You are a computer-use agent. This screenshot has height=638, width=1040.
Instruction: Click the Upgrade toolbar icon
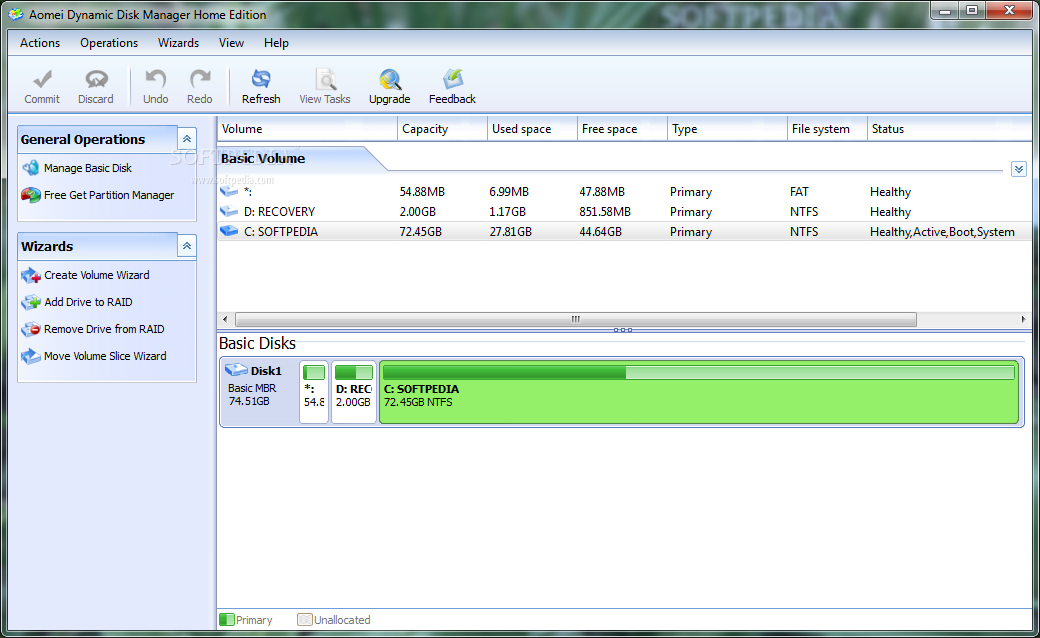click(389, 80)
